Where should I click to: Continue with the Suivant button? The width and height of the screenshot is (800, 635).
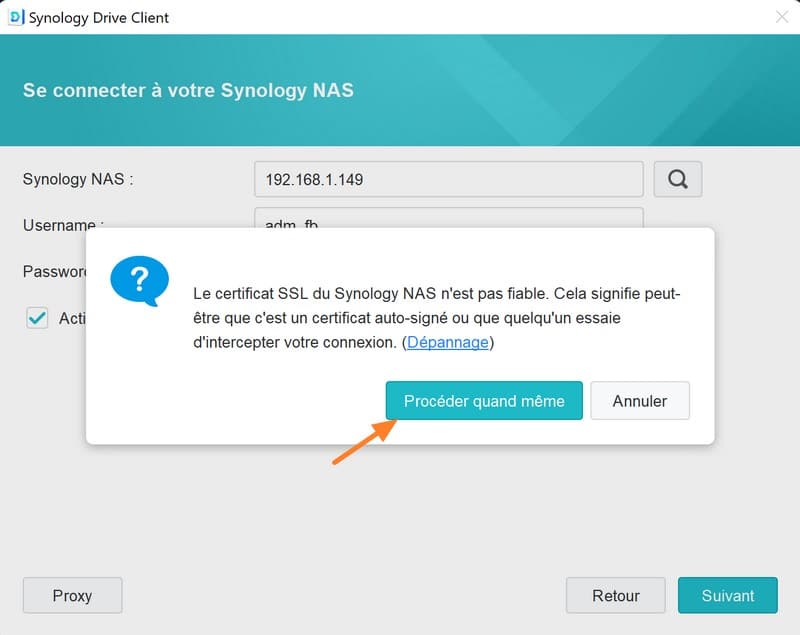point(728,595)
